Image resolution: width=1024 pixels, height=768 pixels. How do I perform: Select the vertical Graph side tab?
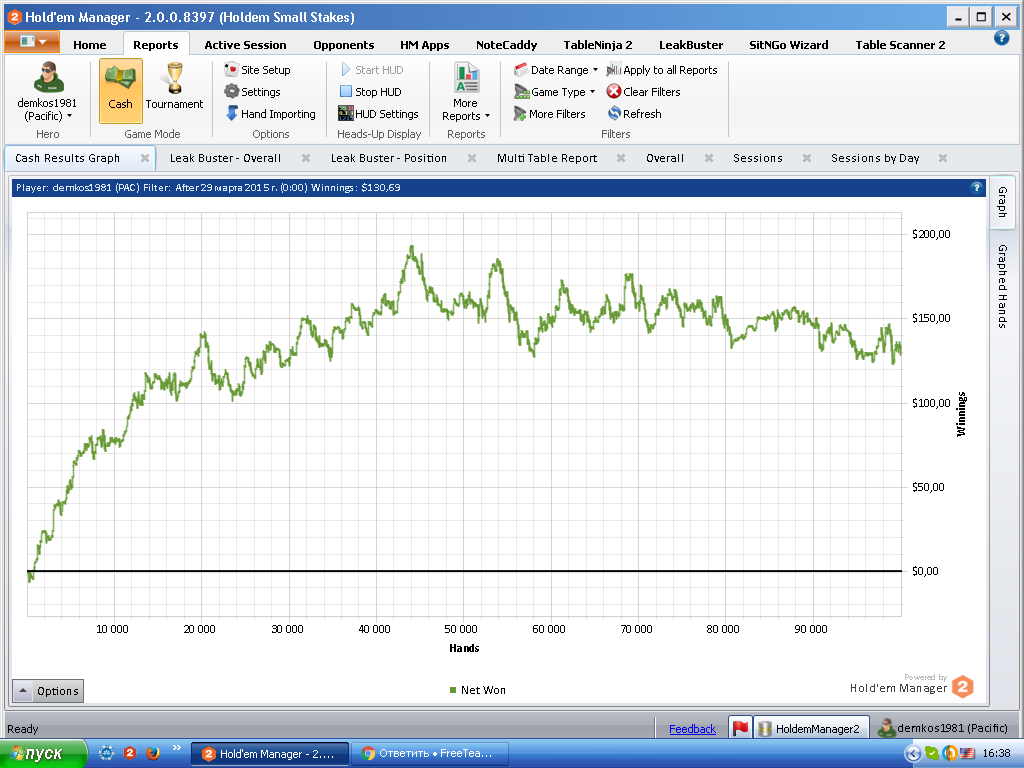(x=1002, y=202)
